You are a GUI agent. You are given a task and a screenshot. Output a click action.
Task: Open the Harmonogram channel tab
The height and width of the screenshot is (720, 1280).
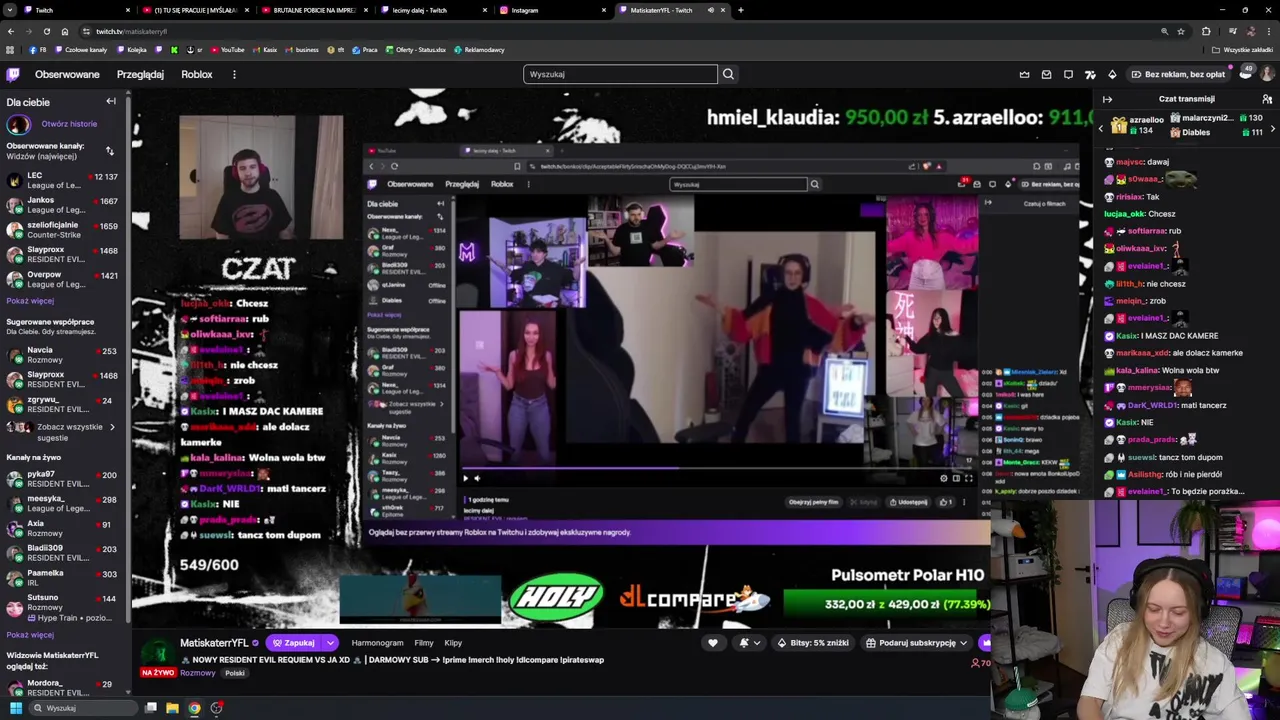[x=377, y=643]
